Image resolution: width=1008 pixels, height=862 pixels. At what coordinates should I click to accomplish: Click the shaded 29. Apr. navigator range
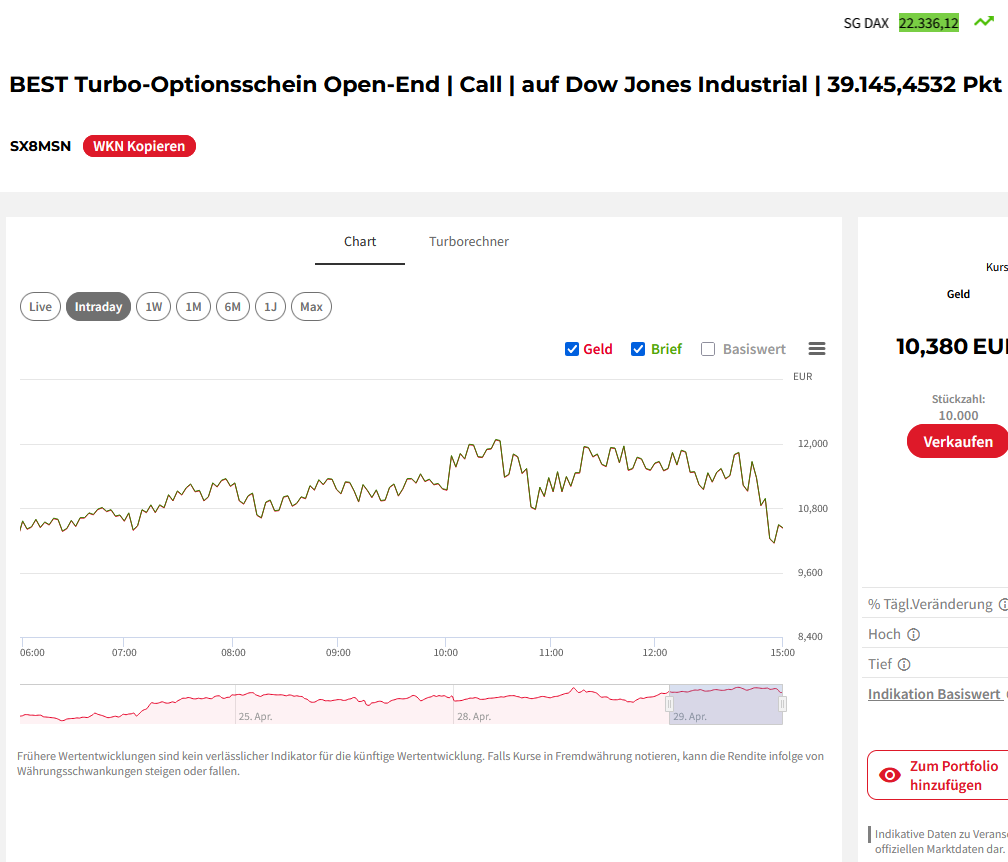click(726, 705)
